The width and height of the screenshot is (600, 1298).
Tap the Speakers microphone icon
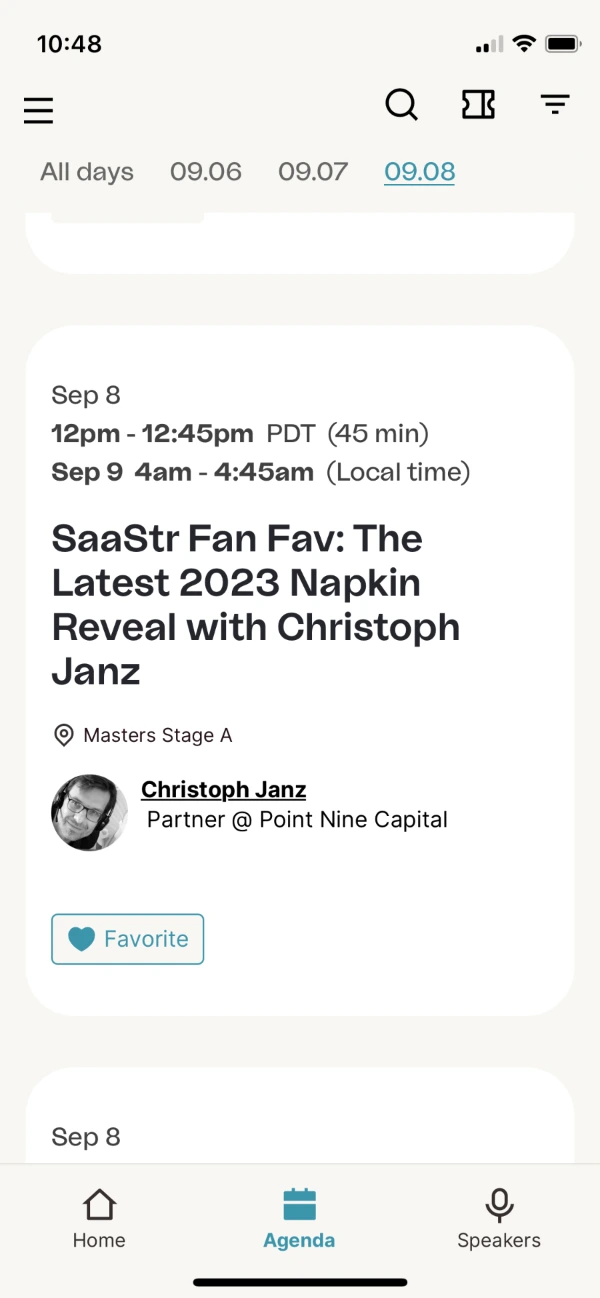(499, 1205)
